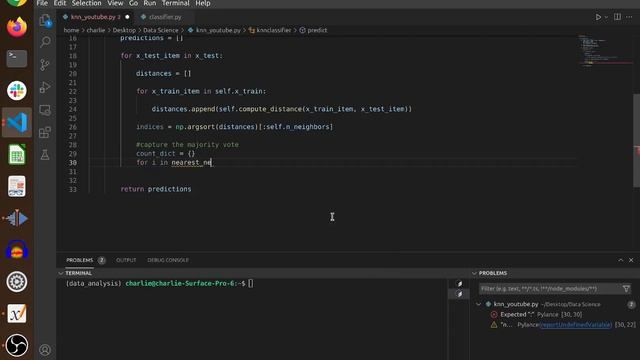Image resolution: width=640 pixels, height=360 pixels.
Task: Open system Settings gear in the dock
Action: (x=17, y=282)
